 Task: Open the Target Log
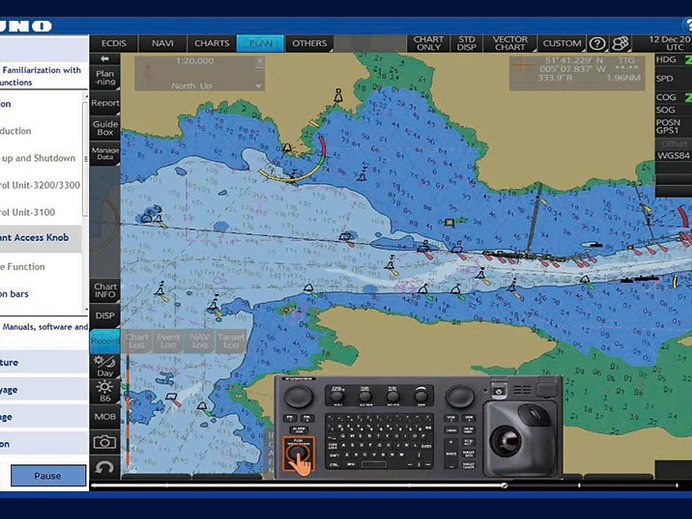tap(231, 341)
